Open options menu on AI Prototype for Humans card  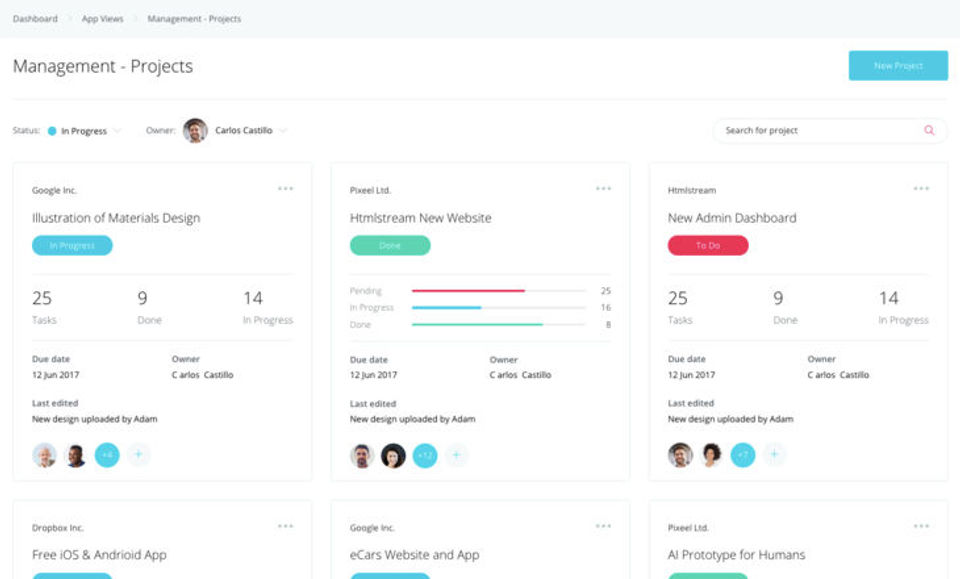click(x=921, y=526)
